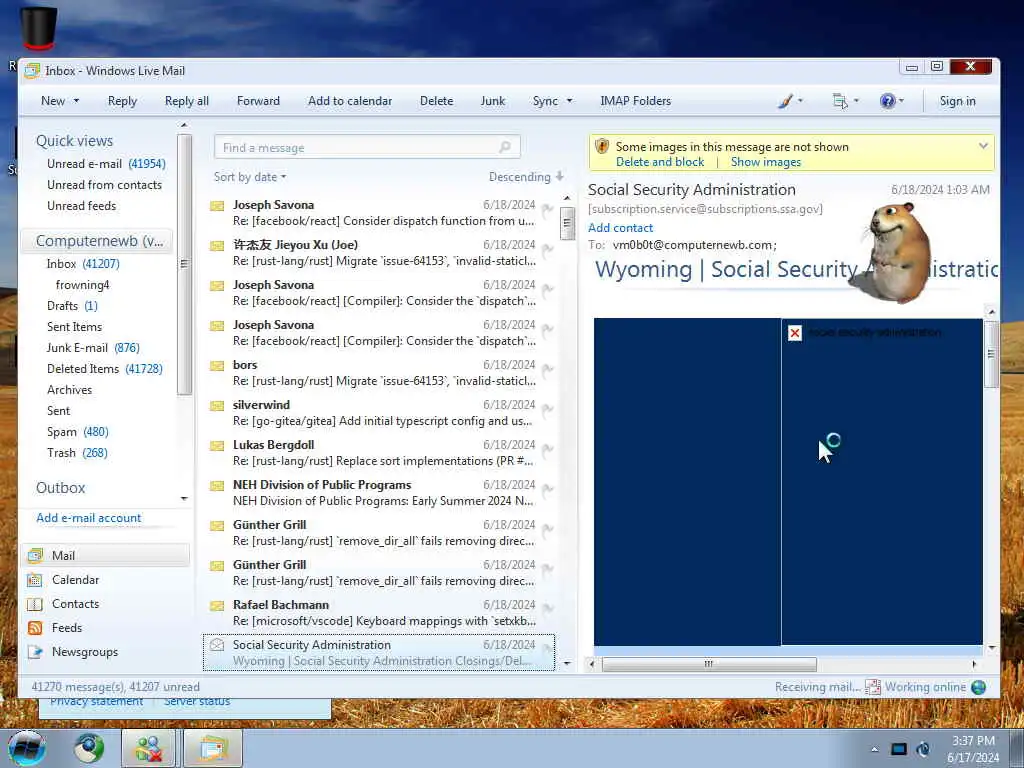Select the 许杰友 Jieyou Xu (Joe) message
This screenshot has height=768, width=1024.
379,253
